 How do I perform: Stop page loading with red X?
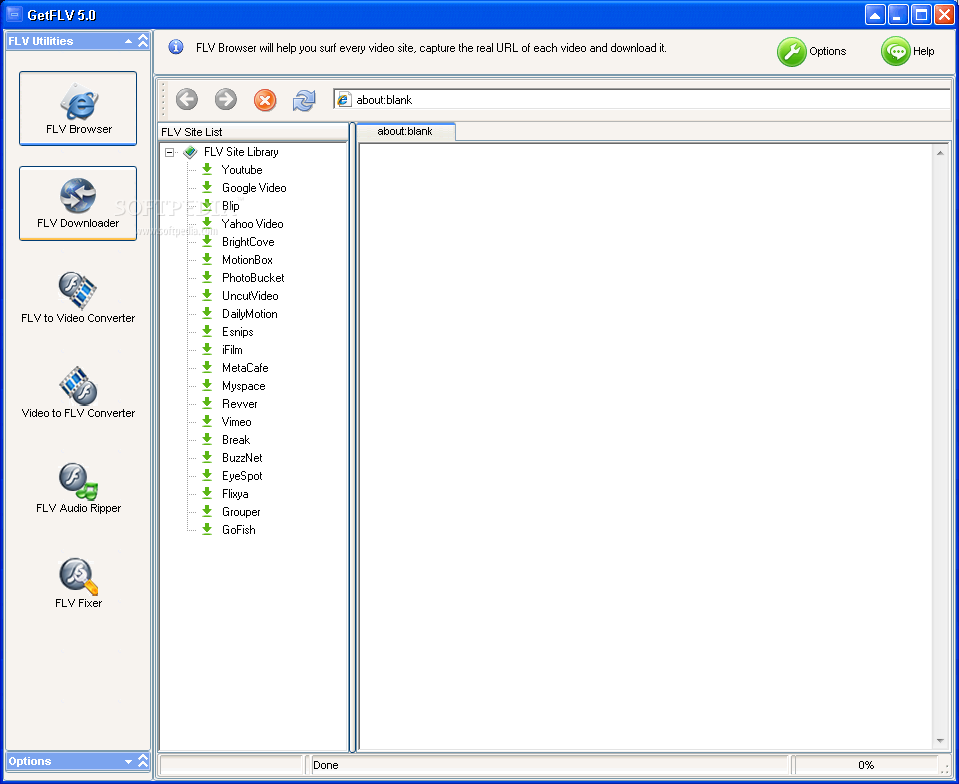pos(265,100)
